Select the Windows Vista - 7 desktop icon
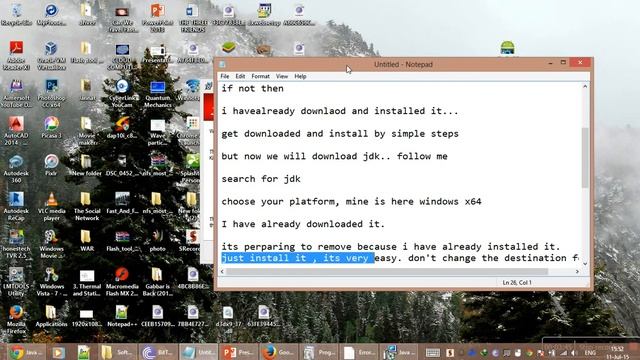Screen dimensions: 640x360 [51, 282]
